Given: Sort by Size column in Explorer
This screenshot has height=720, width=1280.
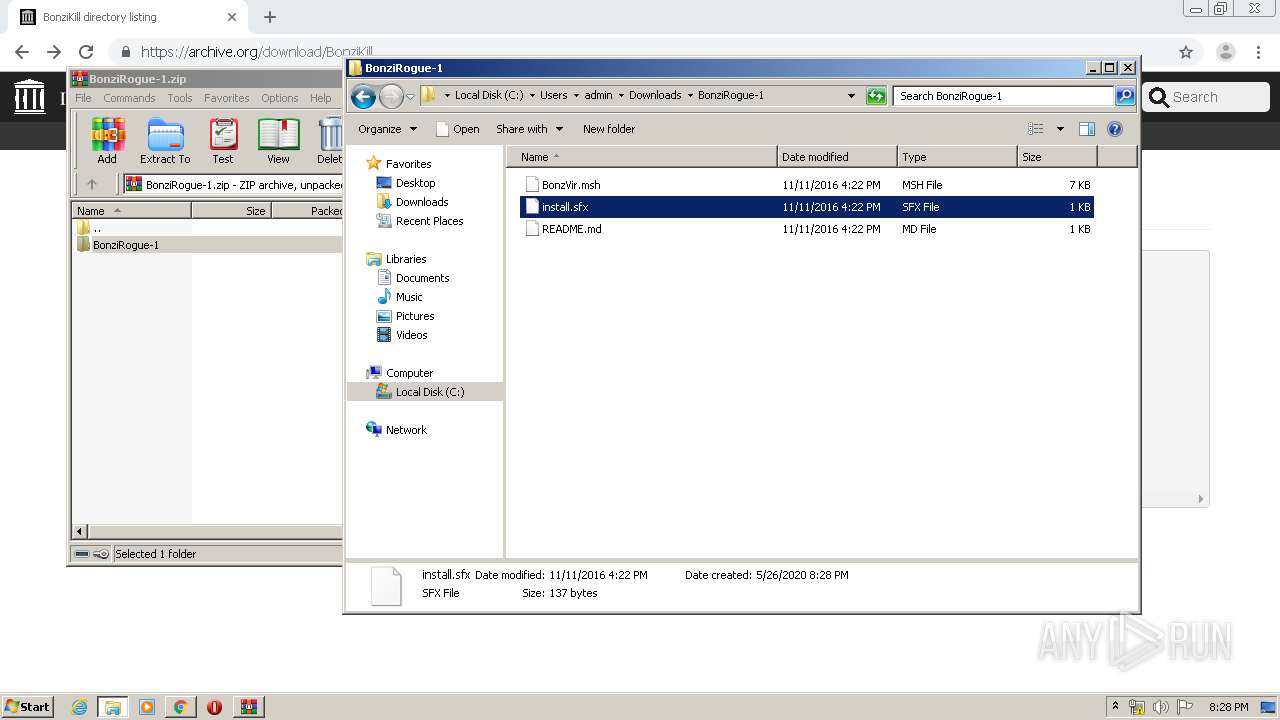Looking at the screenshot, I should coord(1057,157).
